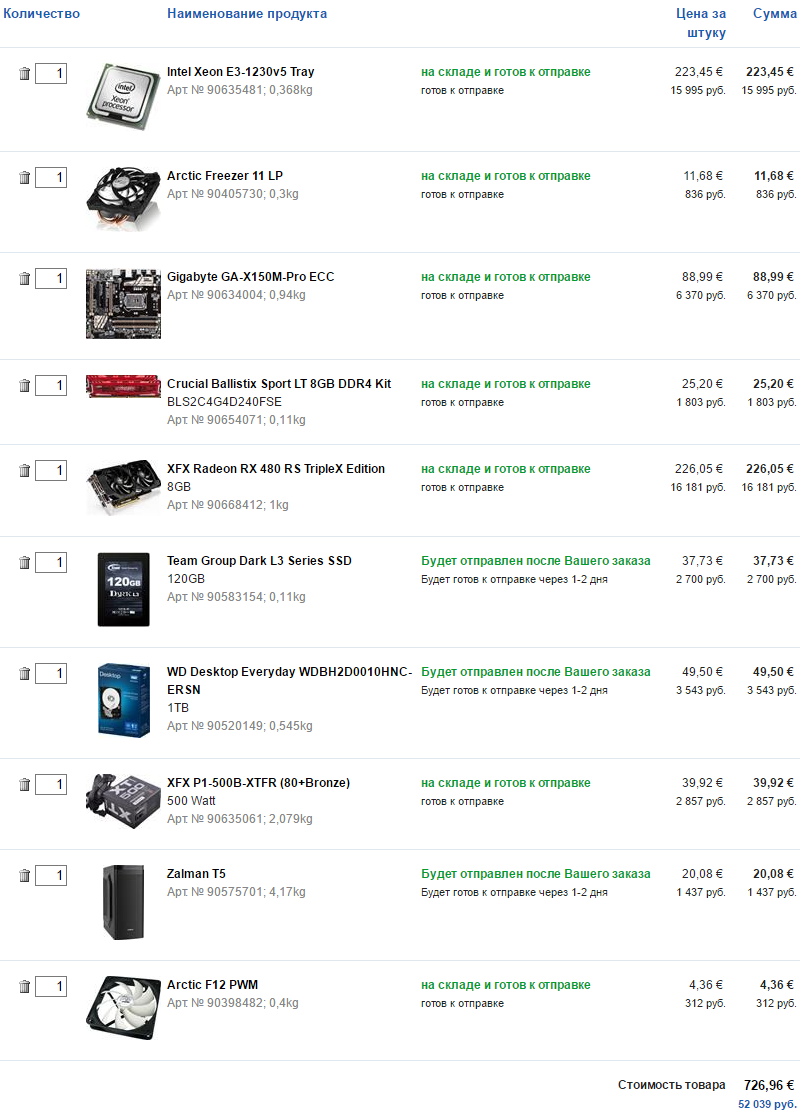Delete XFX Radeon RX 480 from cart

25,471
